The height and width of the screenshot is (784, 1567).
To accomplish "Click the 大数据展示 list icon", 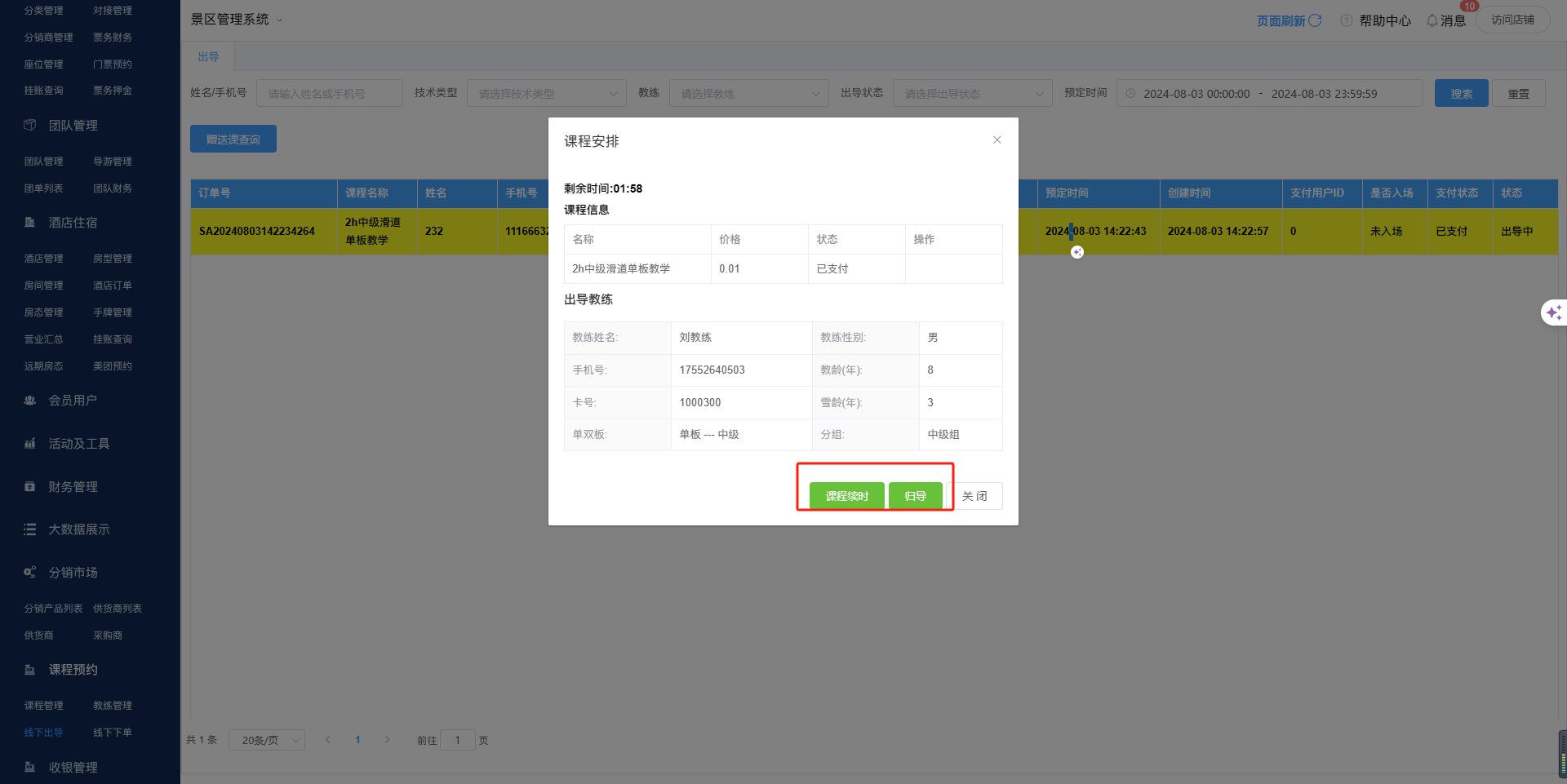I will coord(30,529).
